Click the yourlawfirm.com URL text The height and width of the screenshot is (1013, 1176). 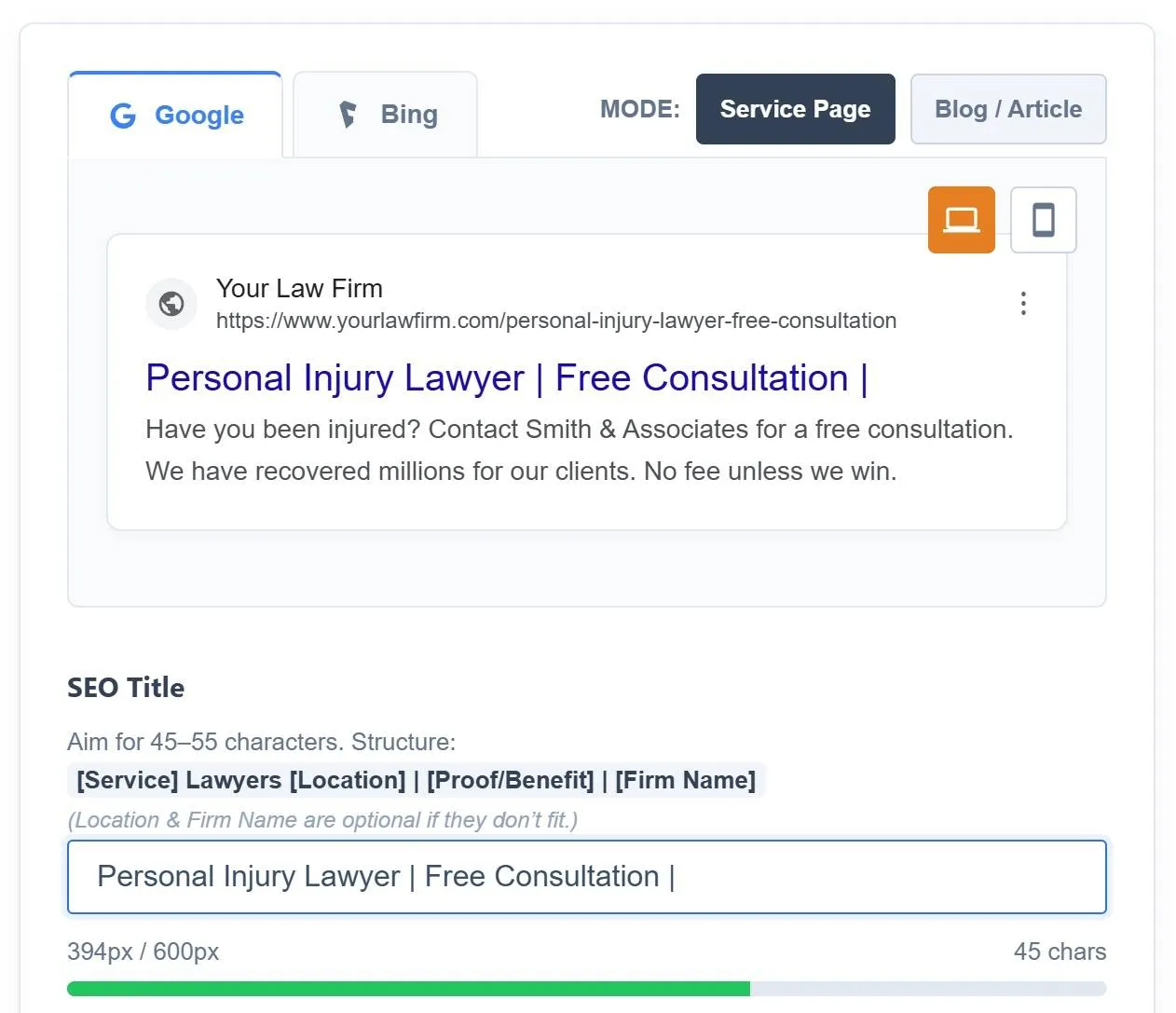point(555,321)
